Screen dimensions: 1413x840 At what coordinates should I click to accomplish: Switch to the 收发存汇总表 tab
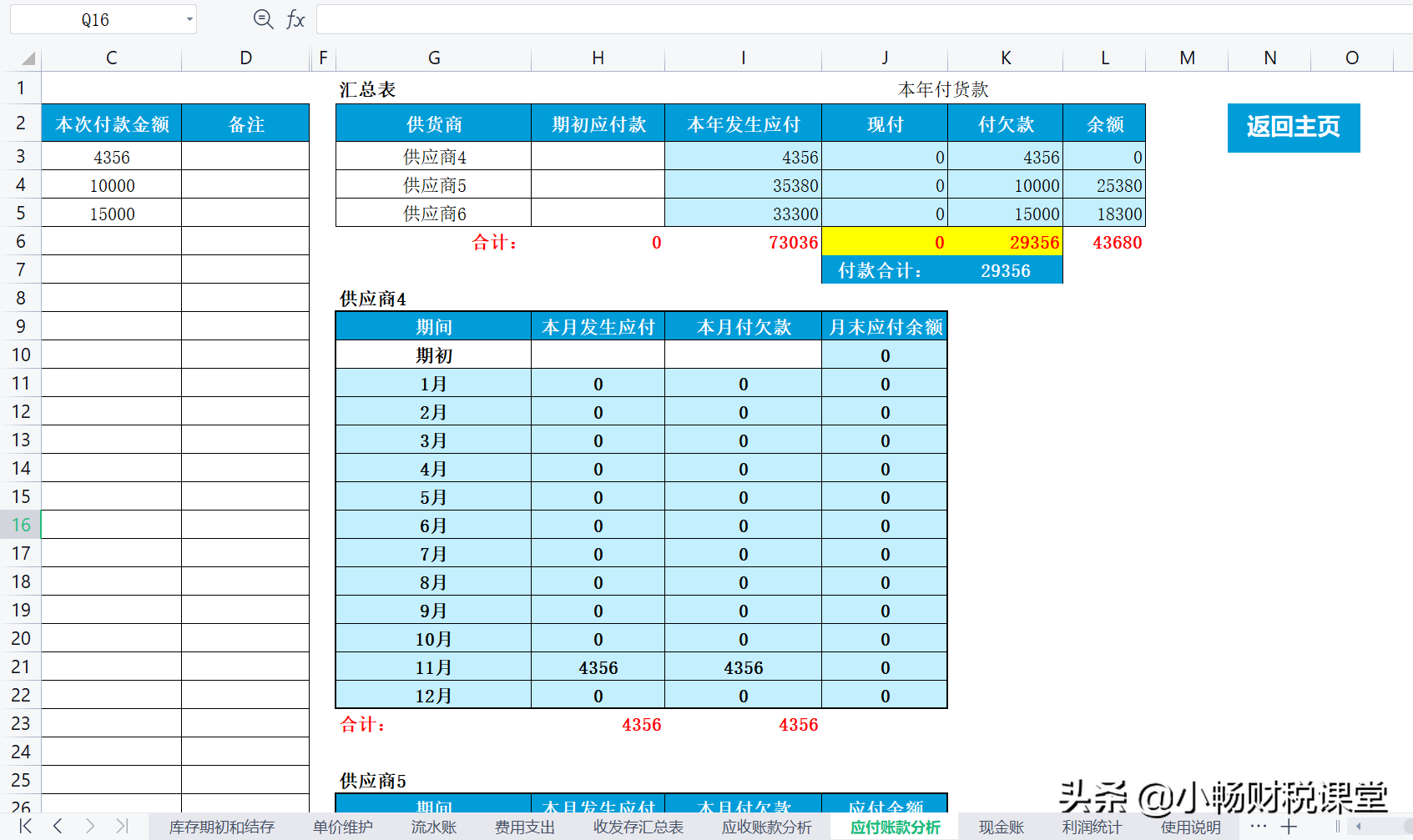[x=638, y=826]
